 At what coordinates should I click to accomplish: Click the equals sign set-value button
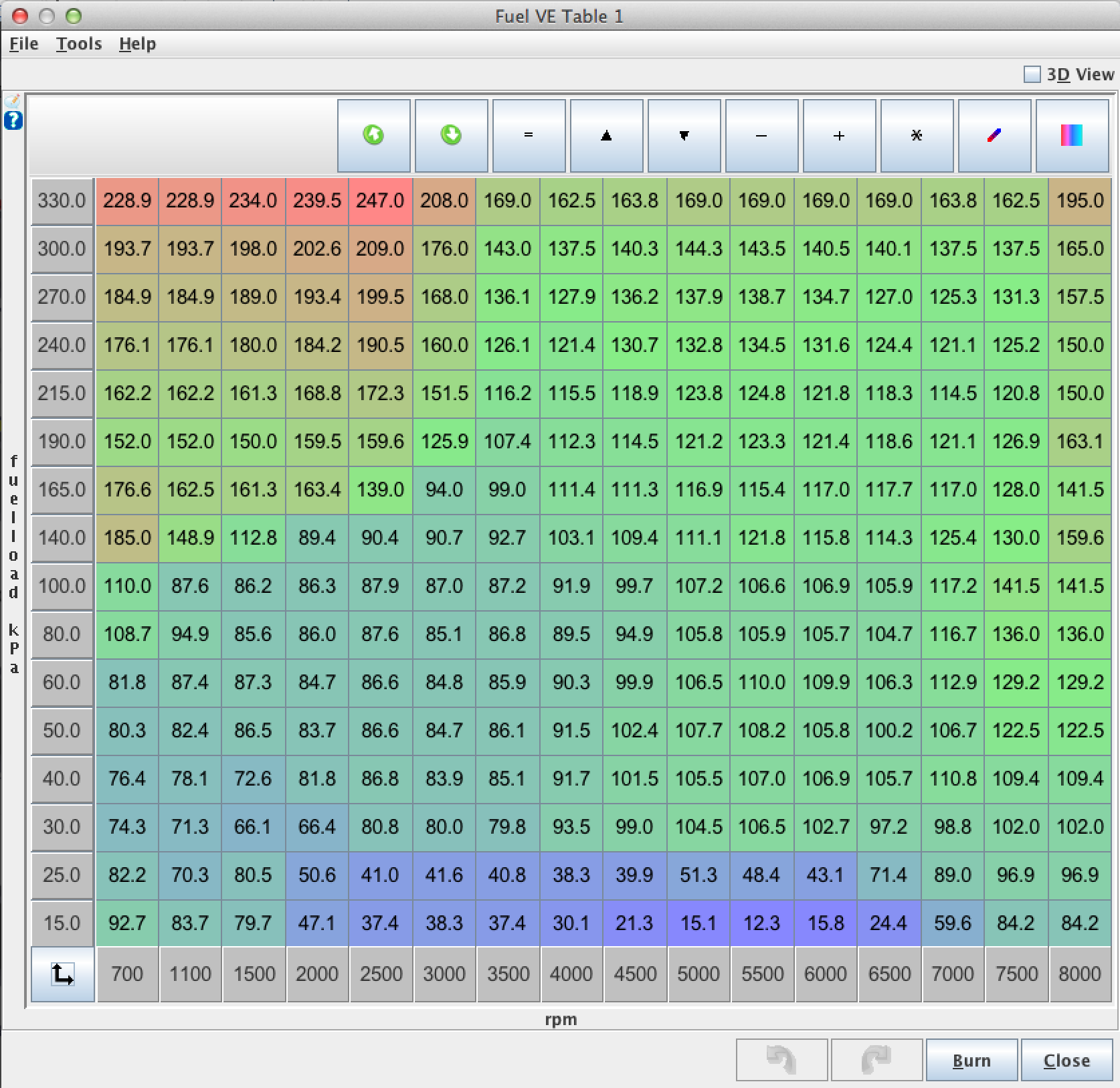coord(529,136)
